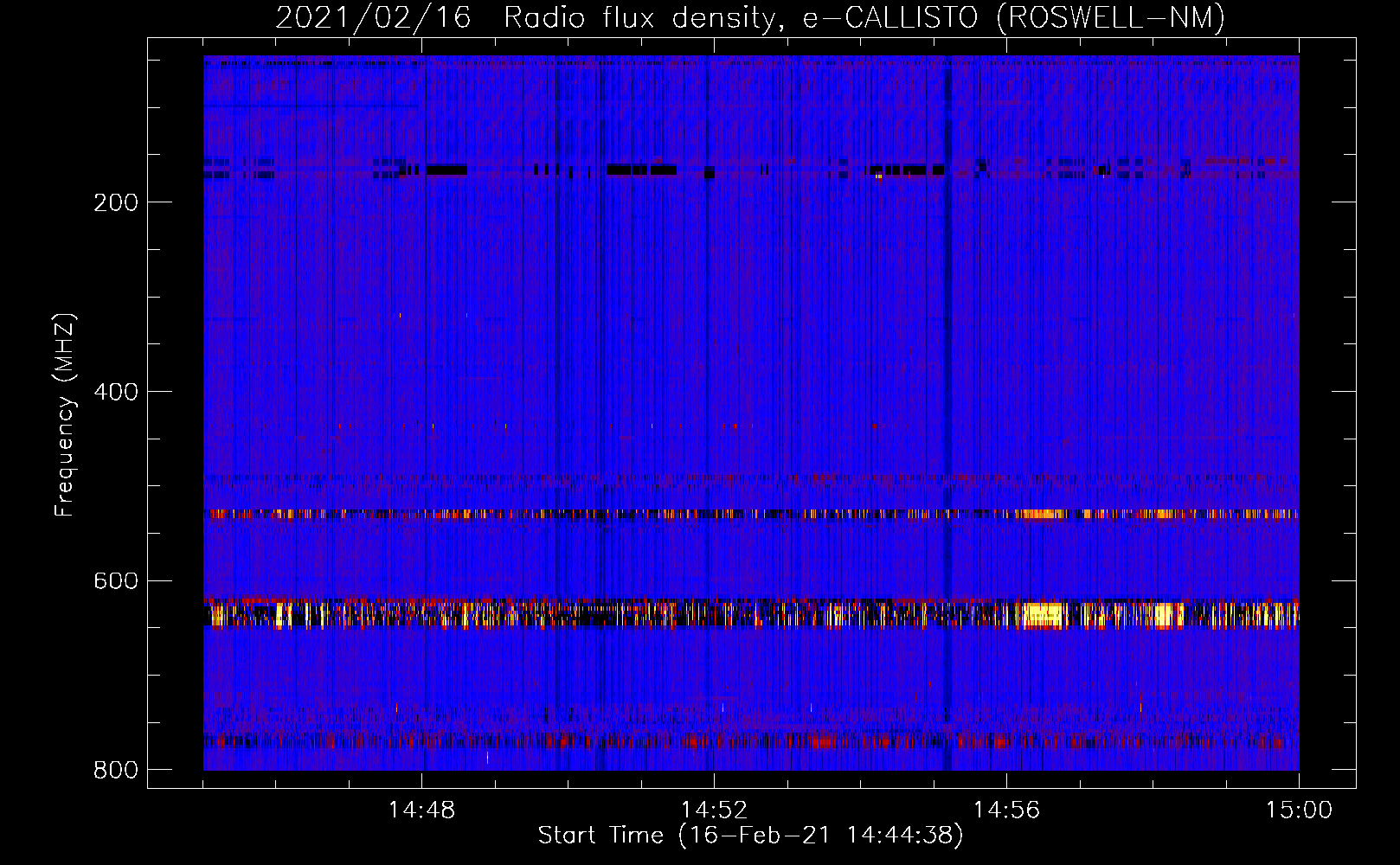This screenshot has height=865, width=1400.
Task: Click the 14:48 time tick label
Action: 421,811
